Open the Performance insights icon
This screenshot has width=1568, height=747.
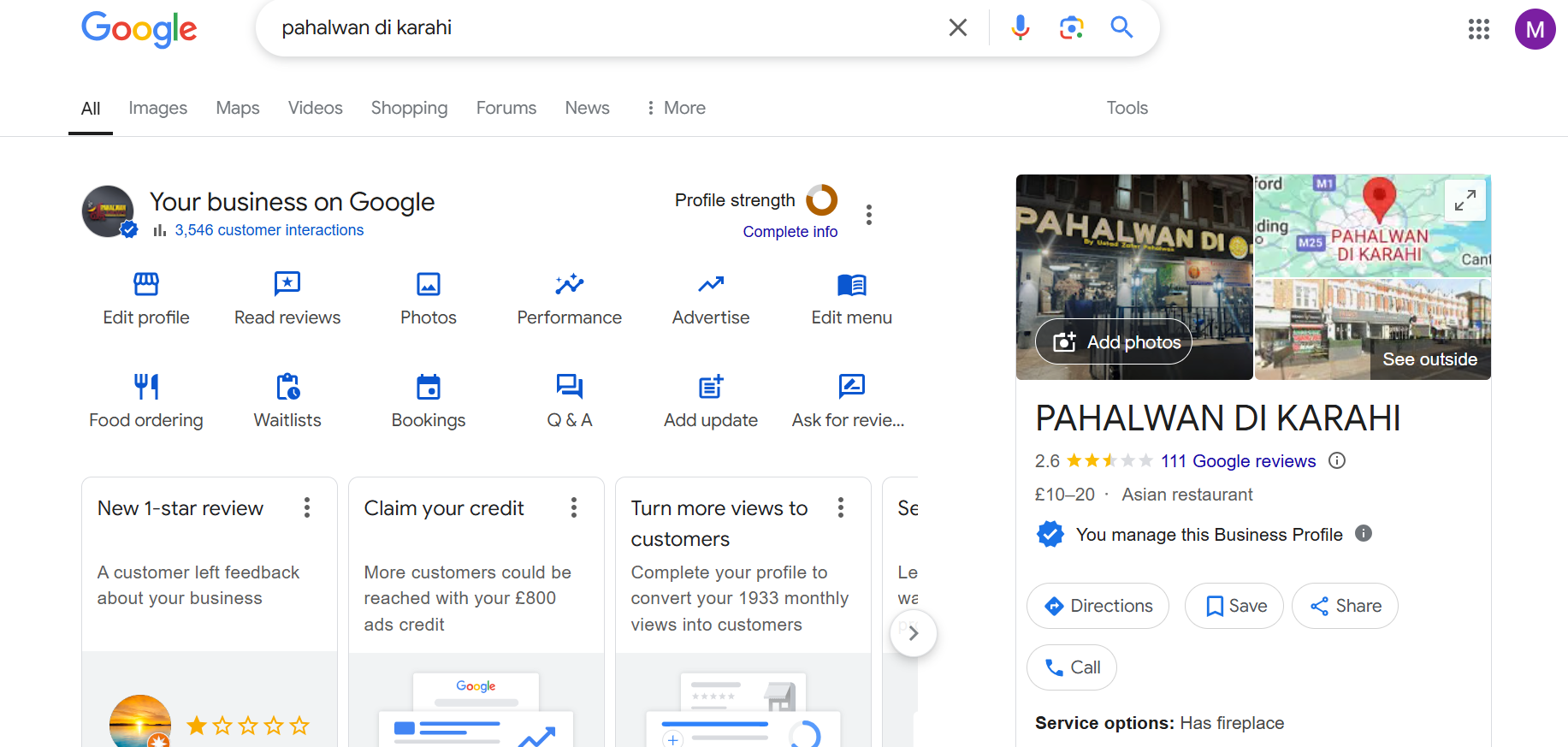[569, 285]
